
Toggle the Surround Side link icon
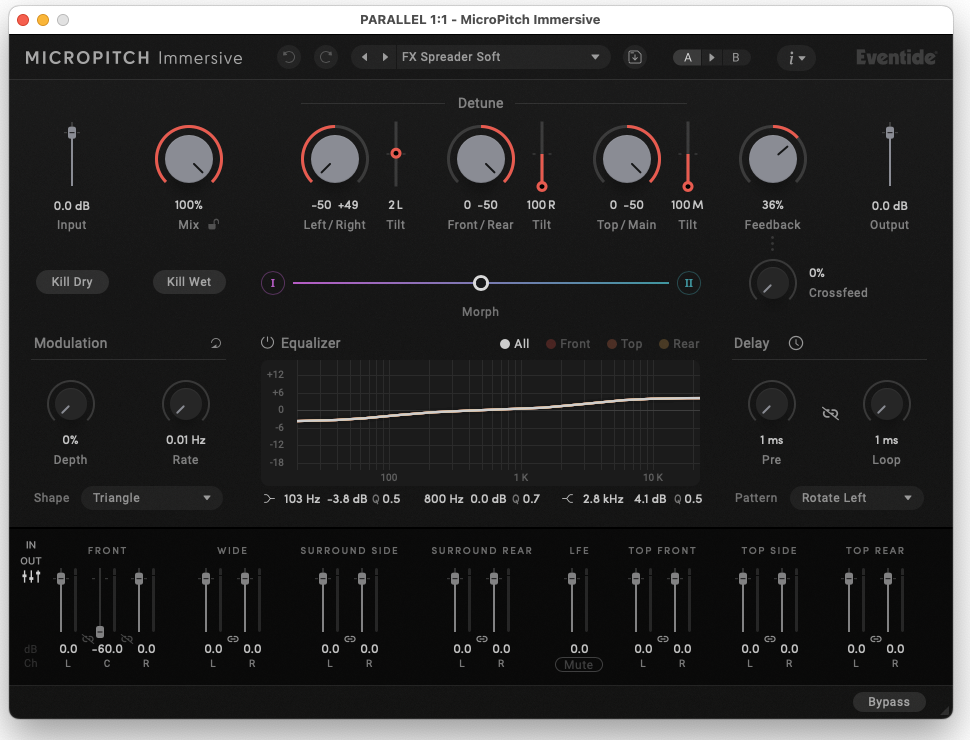[x=350, y=639]
